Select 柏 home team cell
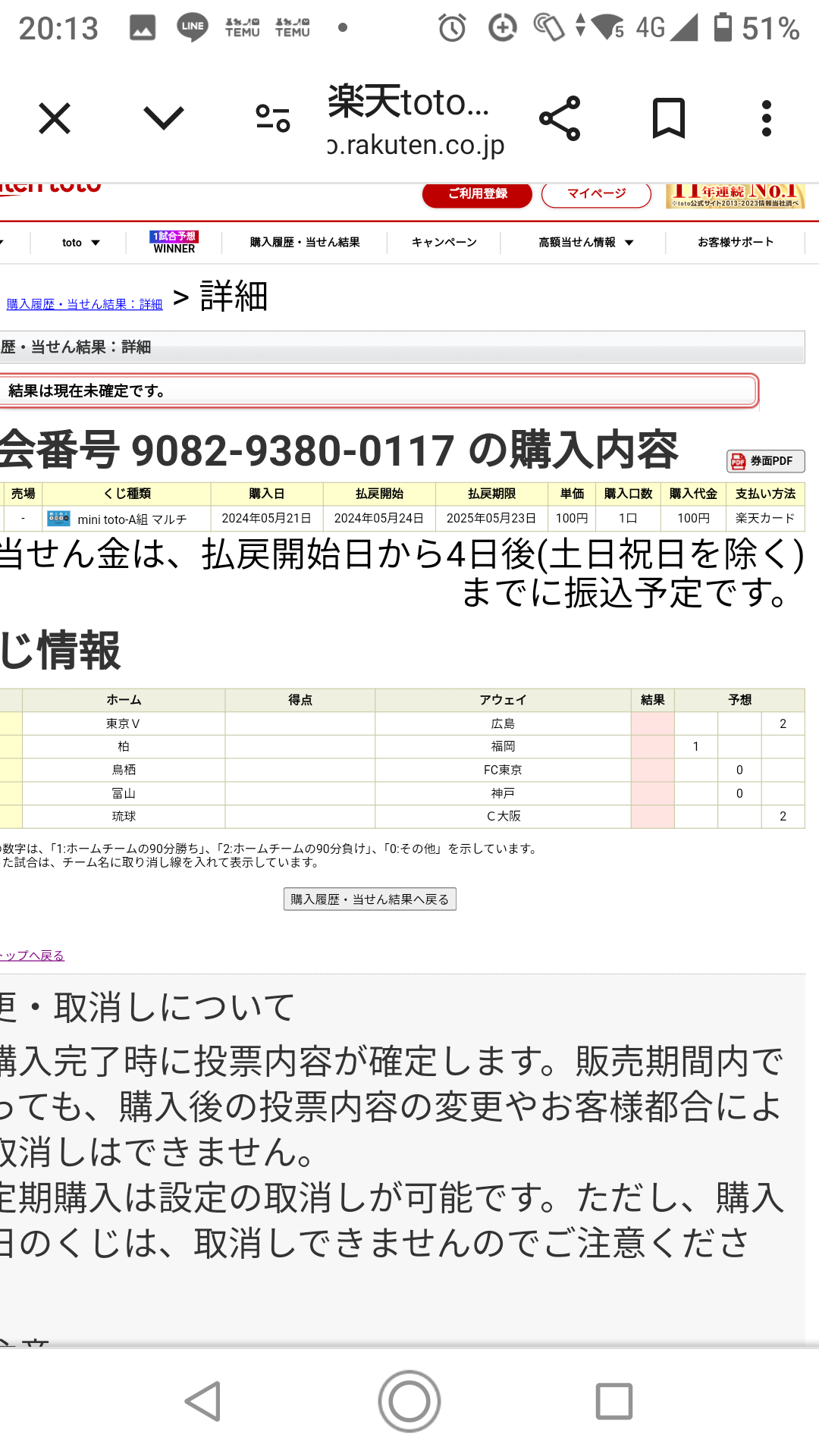Viewport: 819px width, 1456px height. point(124,747)
